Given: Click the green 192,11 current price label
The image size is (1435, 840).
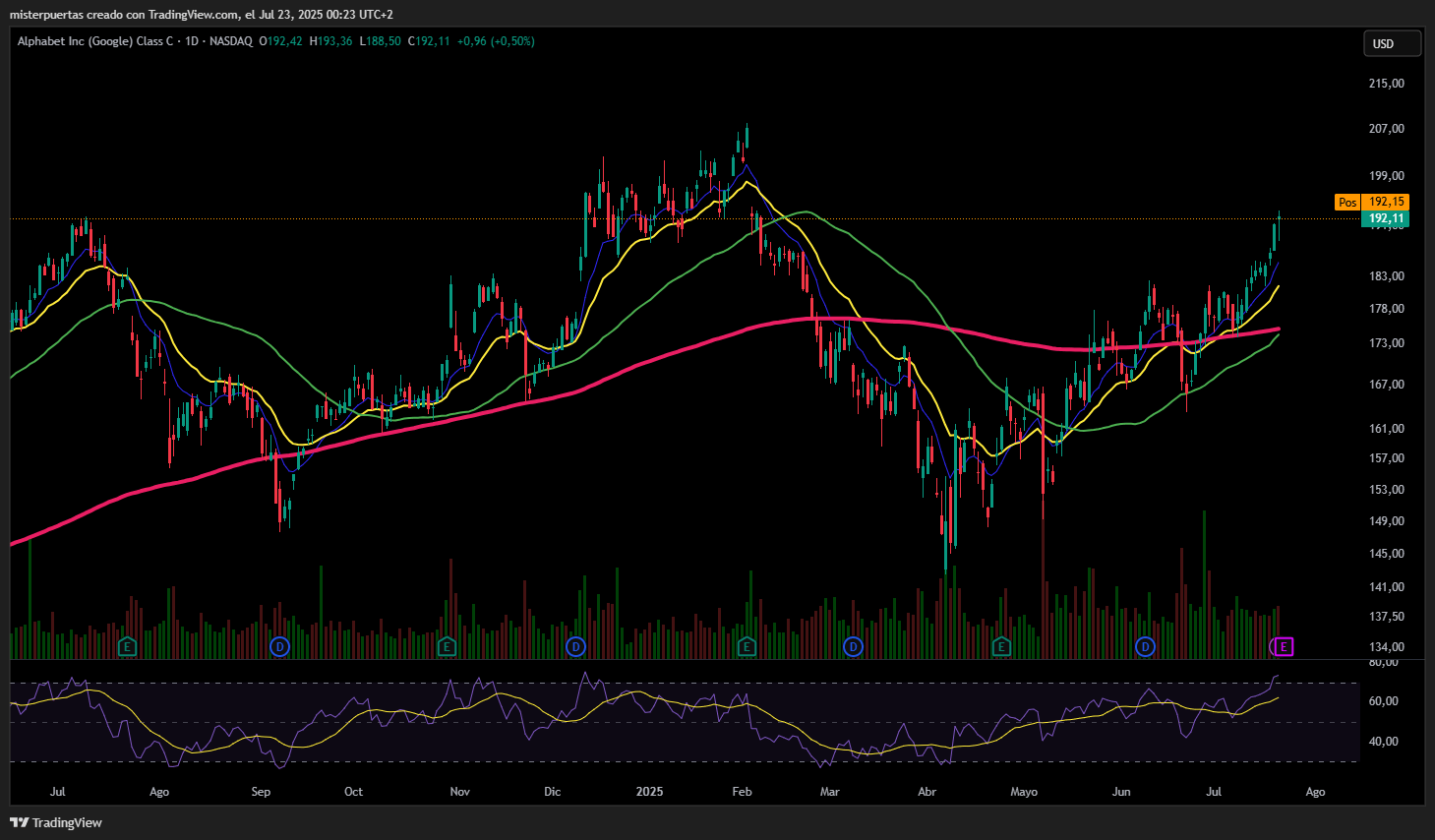Looking at the screenshot, I should pos(1385,218).
